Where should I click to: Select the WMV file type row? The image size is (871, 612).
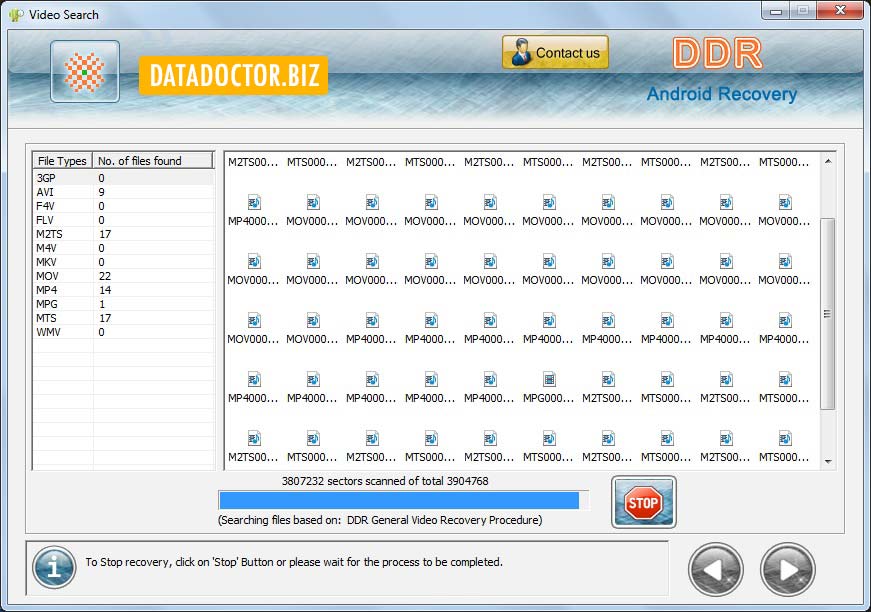[123, 332]
